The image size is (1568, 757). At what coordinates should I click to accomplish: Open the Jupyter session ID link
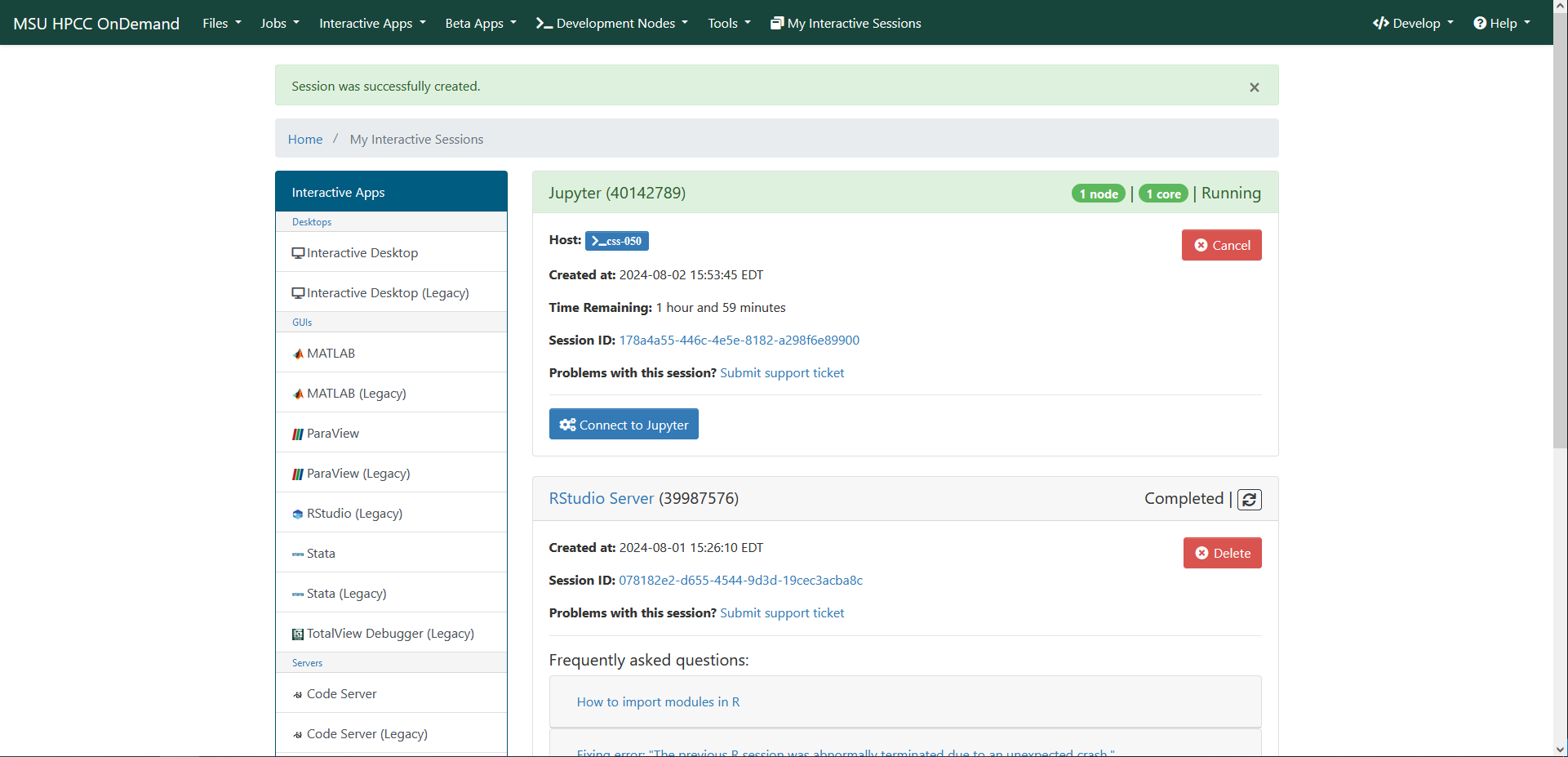click(739, 341)
